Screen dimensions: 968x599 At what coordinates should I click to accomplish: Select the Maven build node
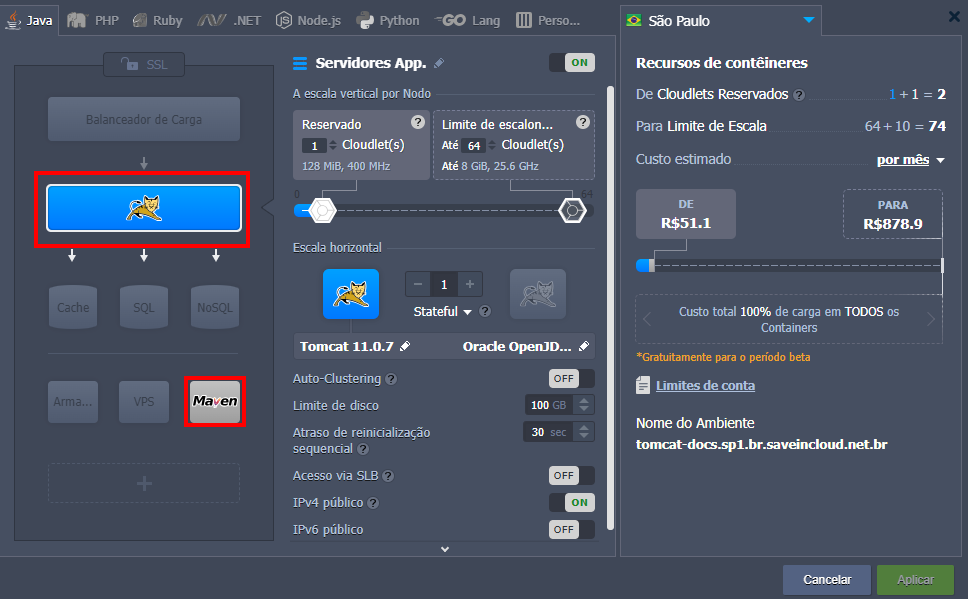215,401
